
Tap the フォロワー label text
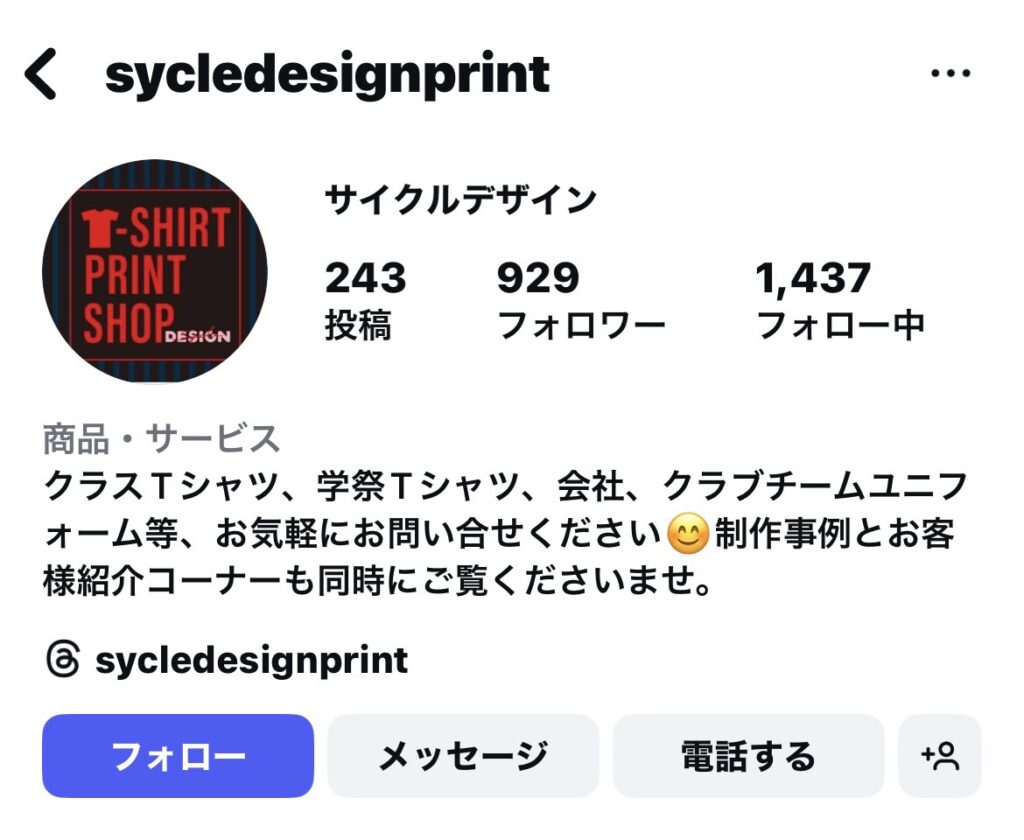pos(581,325)
